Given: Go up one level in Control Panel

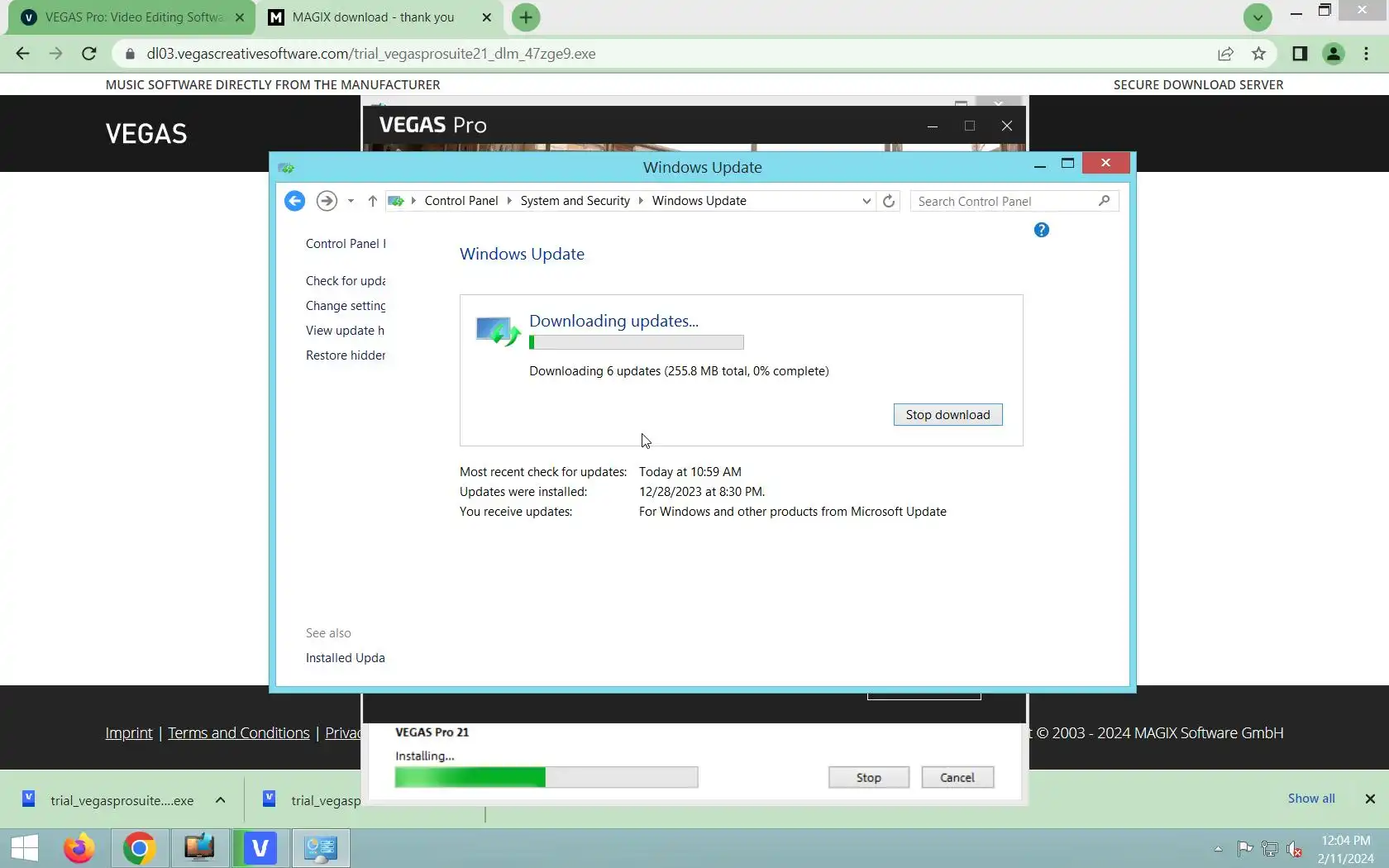Looking at the screenshot, I should click(x=372, y=201).
